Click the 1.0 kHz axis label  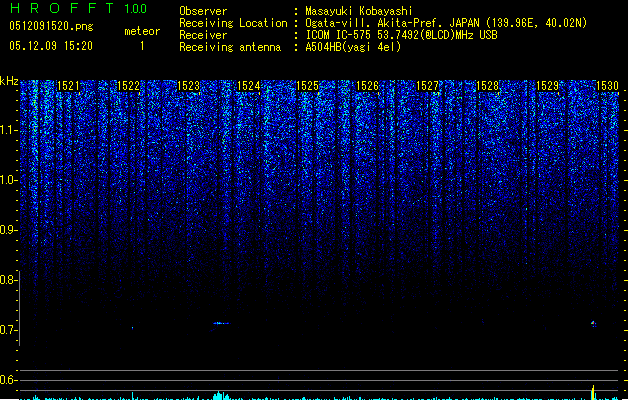coord(8,180)
